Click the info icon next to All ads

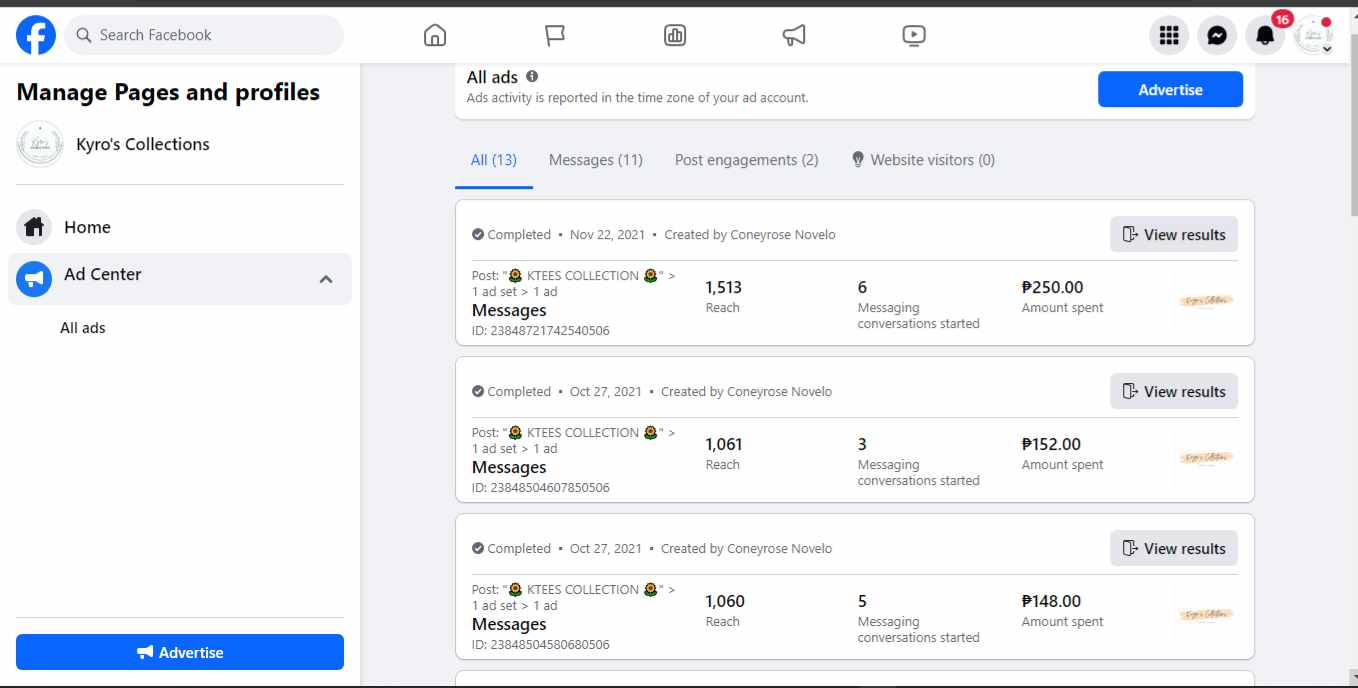532,76
